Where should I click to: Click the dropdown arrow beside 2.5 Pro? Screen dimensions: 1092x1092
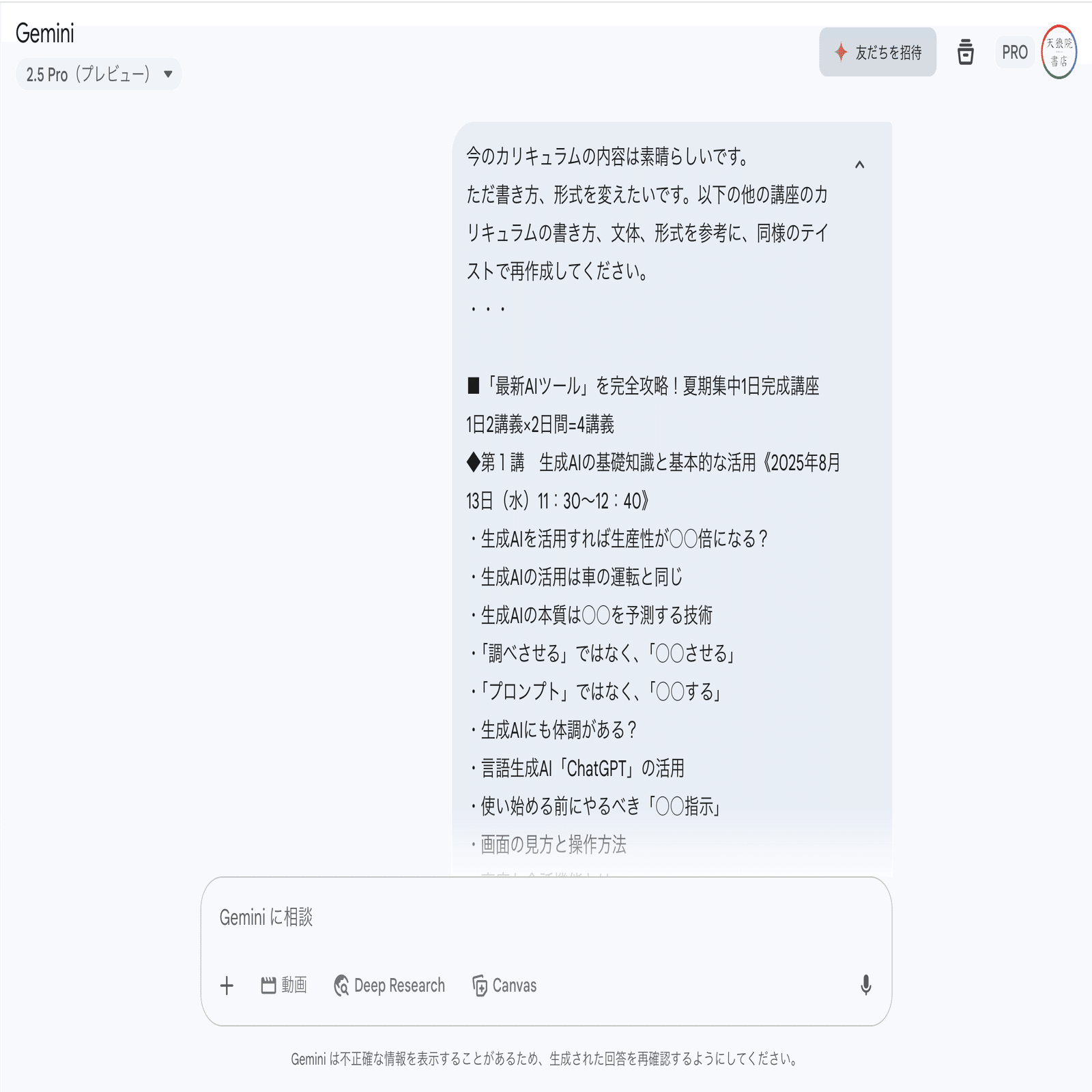(x=168, y=74)
